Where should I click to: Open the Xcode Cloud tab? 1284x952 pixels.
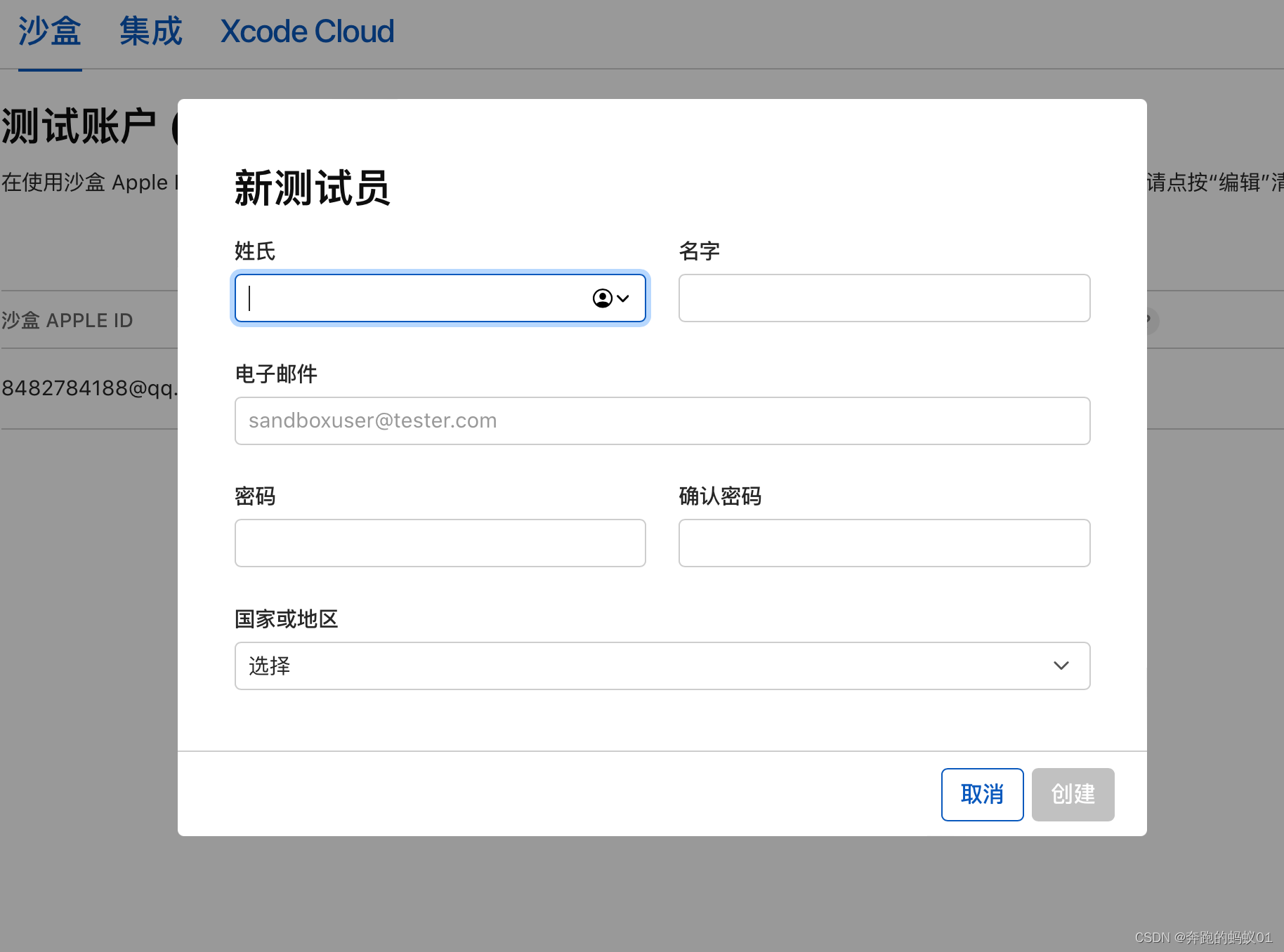(x=307, y=31)
